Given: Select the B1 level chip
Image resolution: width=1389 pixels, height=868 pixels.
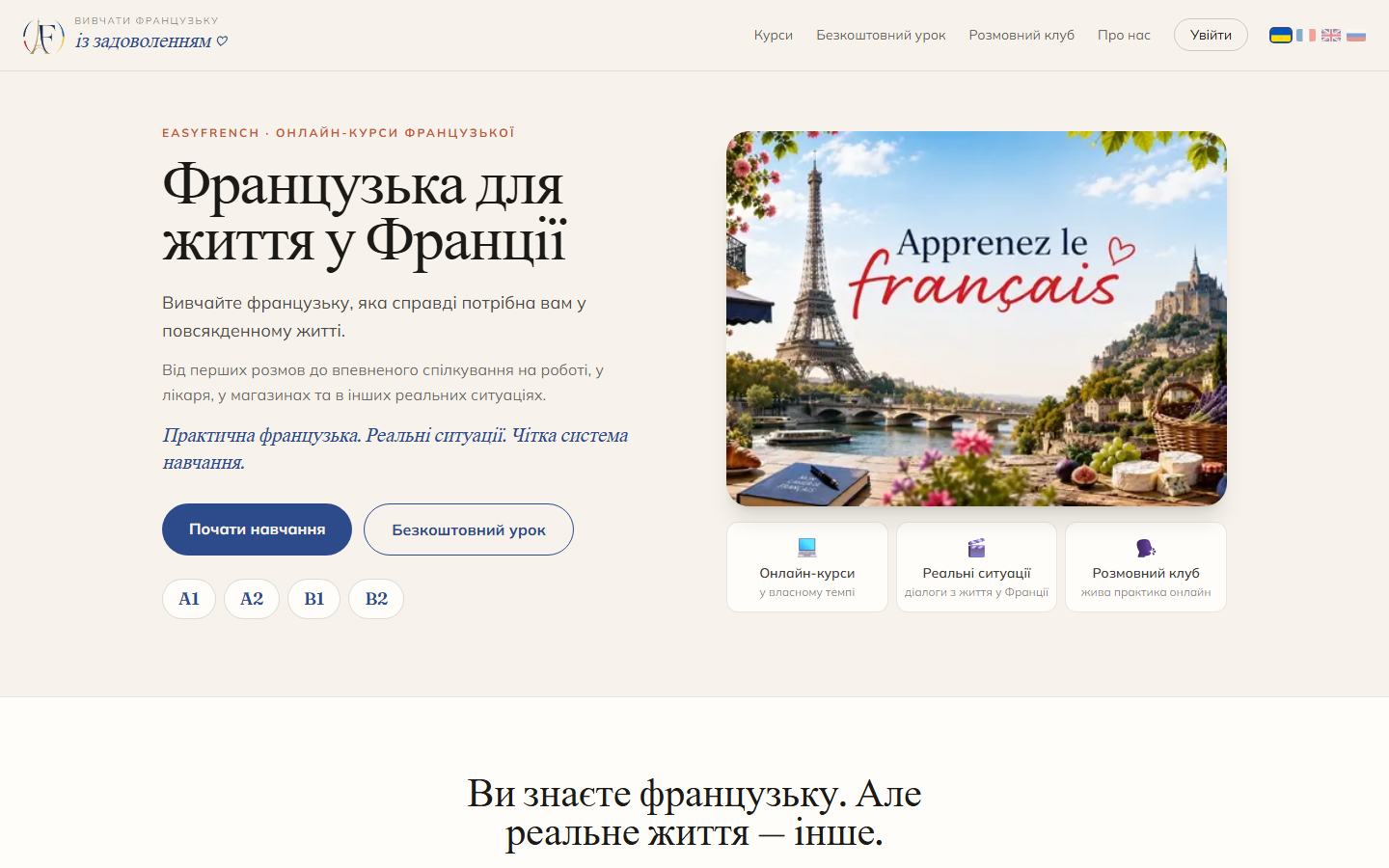Looking at the screenshot, I should (313, 599).
